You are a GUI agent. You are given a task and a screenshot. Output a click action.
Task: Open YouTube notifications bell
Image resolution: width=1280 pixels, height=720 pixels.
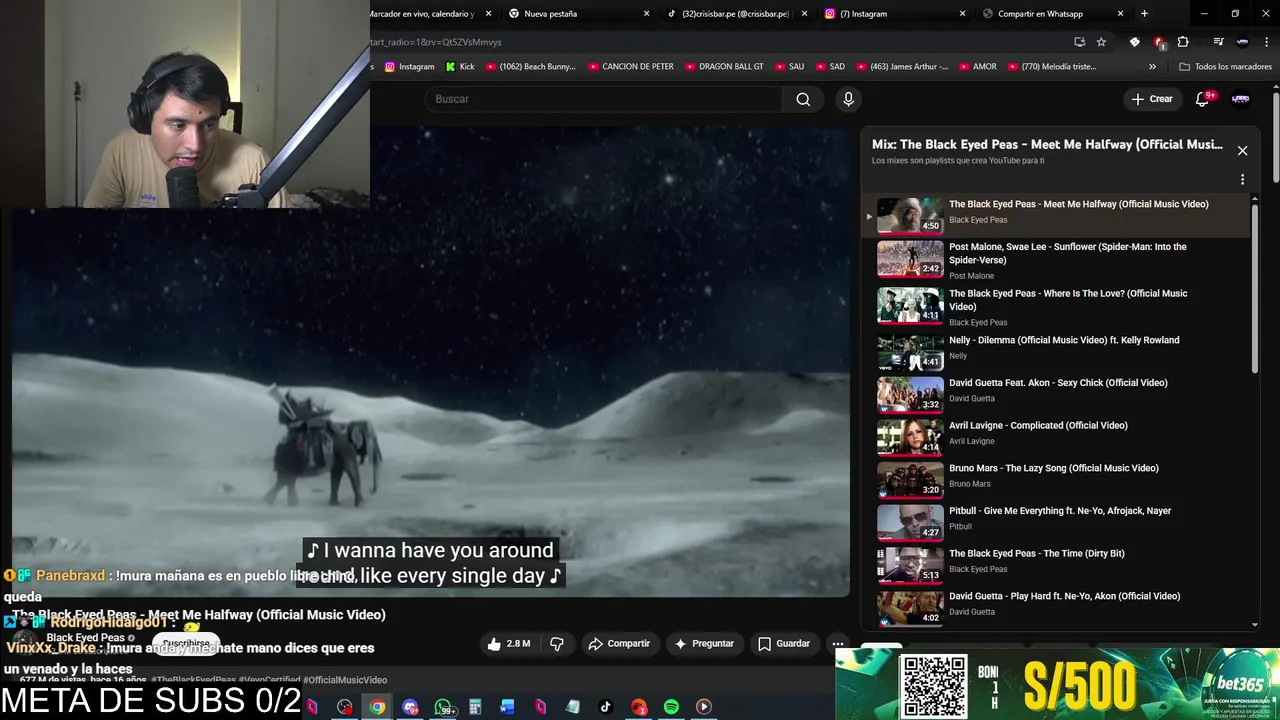click(x=1203, y=99)
